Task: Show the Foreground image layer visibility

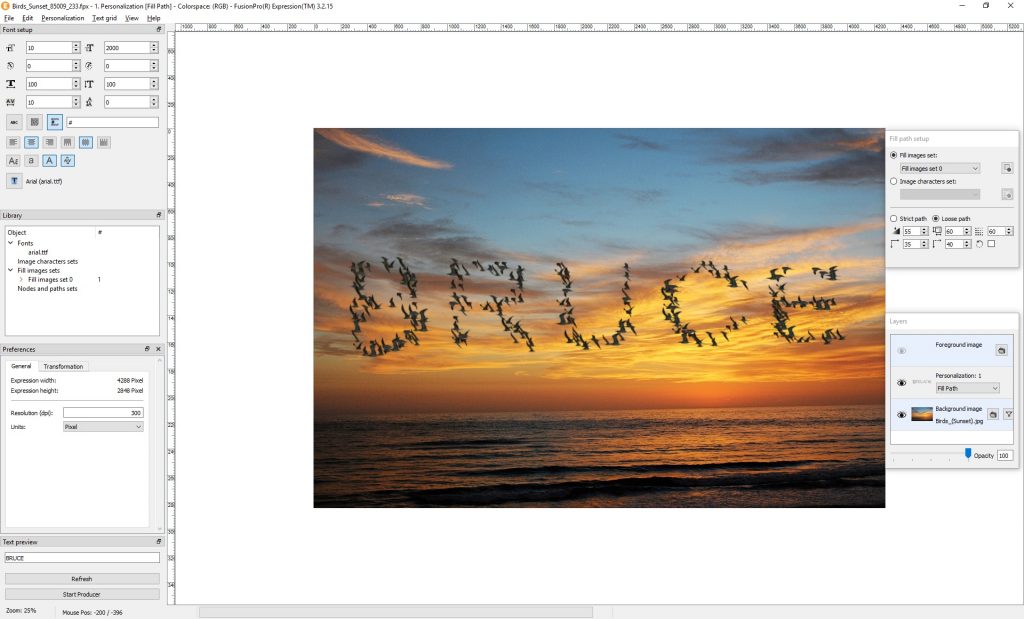Action: tap(901, 350)
